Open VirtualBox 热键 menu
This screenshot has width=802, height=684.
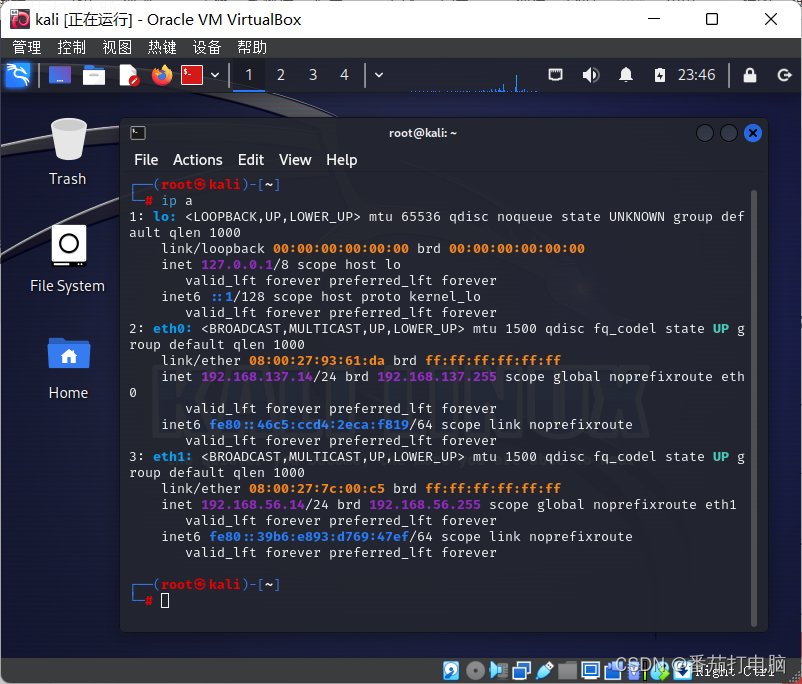coord(162,48)
